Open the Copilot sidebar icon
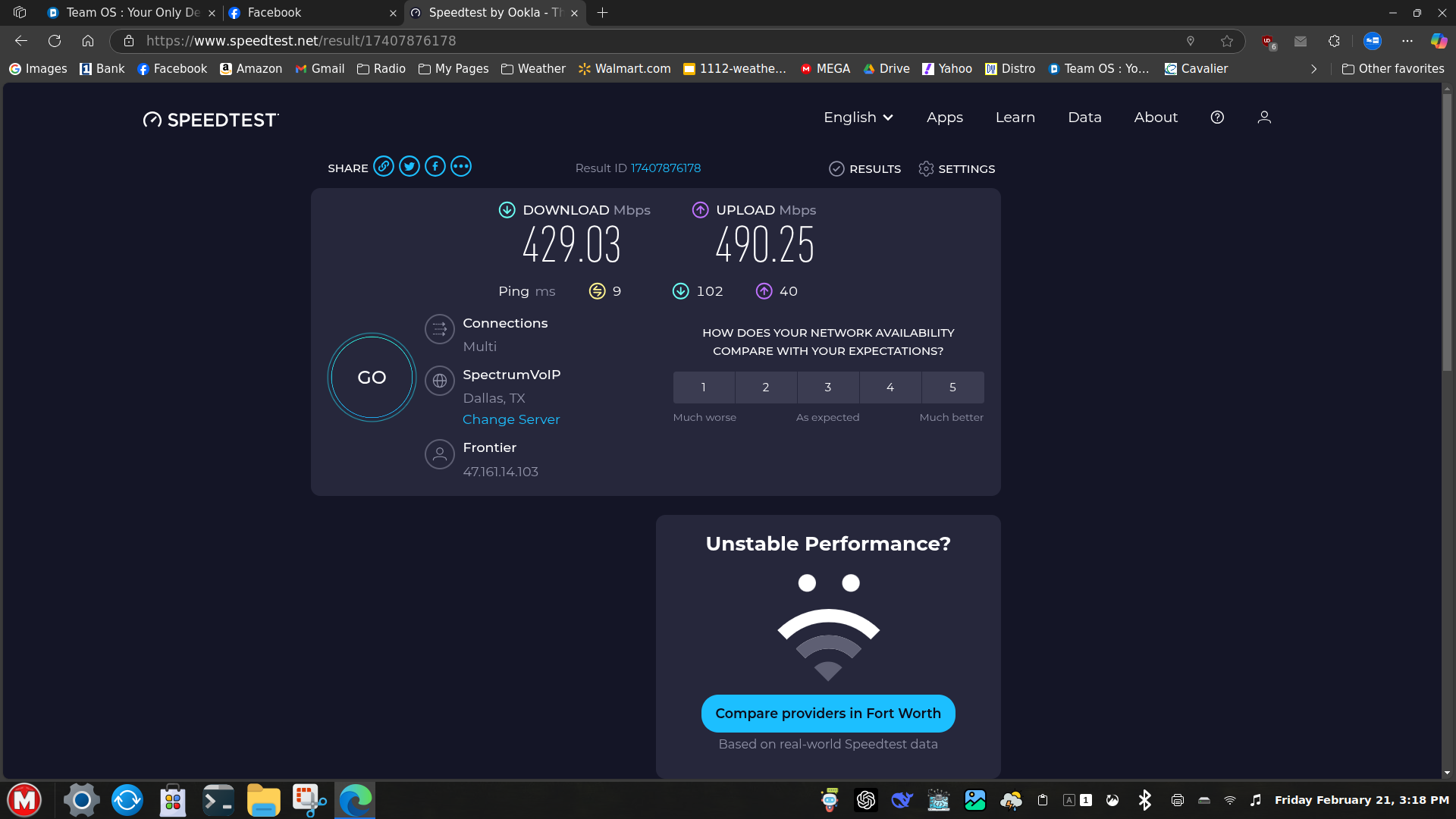Screen dimensions: 1456x819 coord(1439,41)
